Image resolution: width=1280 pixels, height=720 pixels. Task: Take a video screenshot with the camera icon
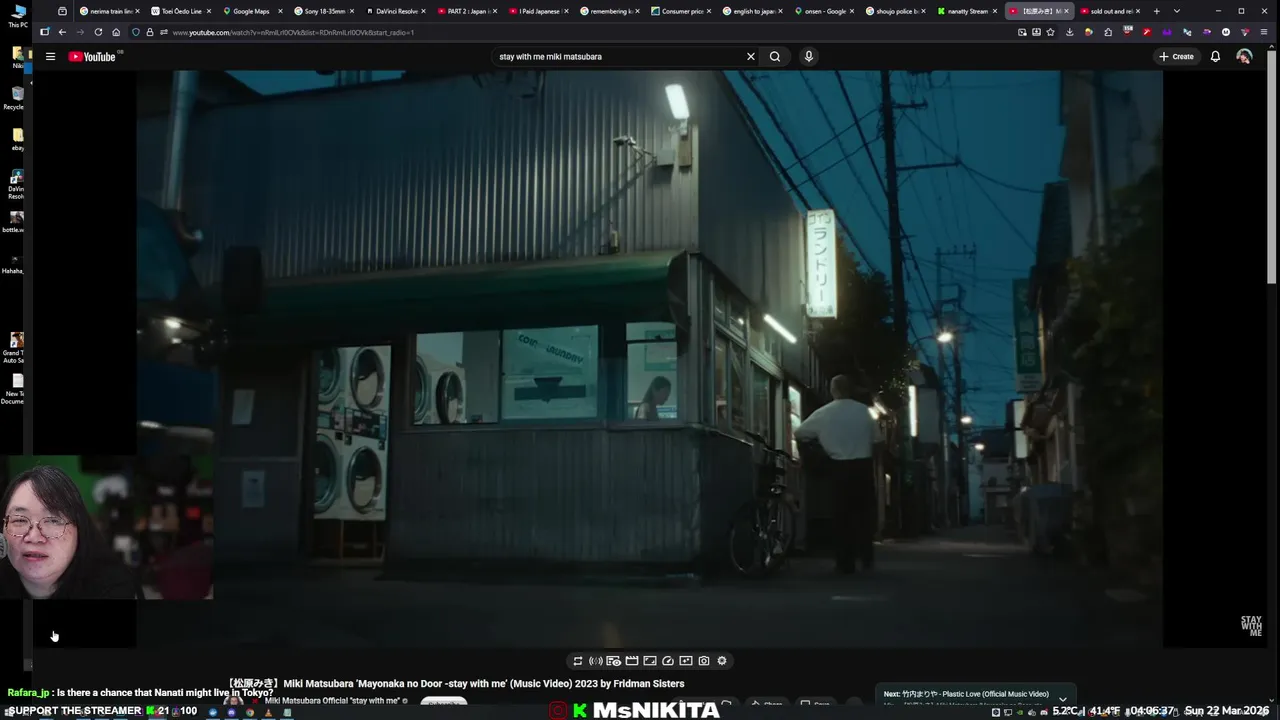(x=704, y=661)
